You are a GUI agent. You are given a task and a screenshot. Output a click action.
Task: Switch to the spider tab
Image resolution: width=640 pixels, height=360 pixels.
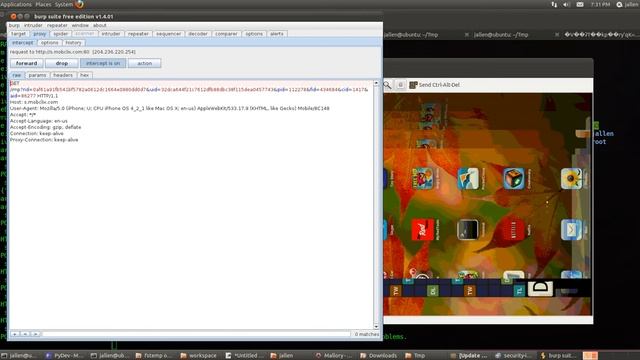[61, 34]
